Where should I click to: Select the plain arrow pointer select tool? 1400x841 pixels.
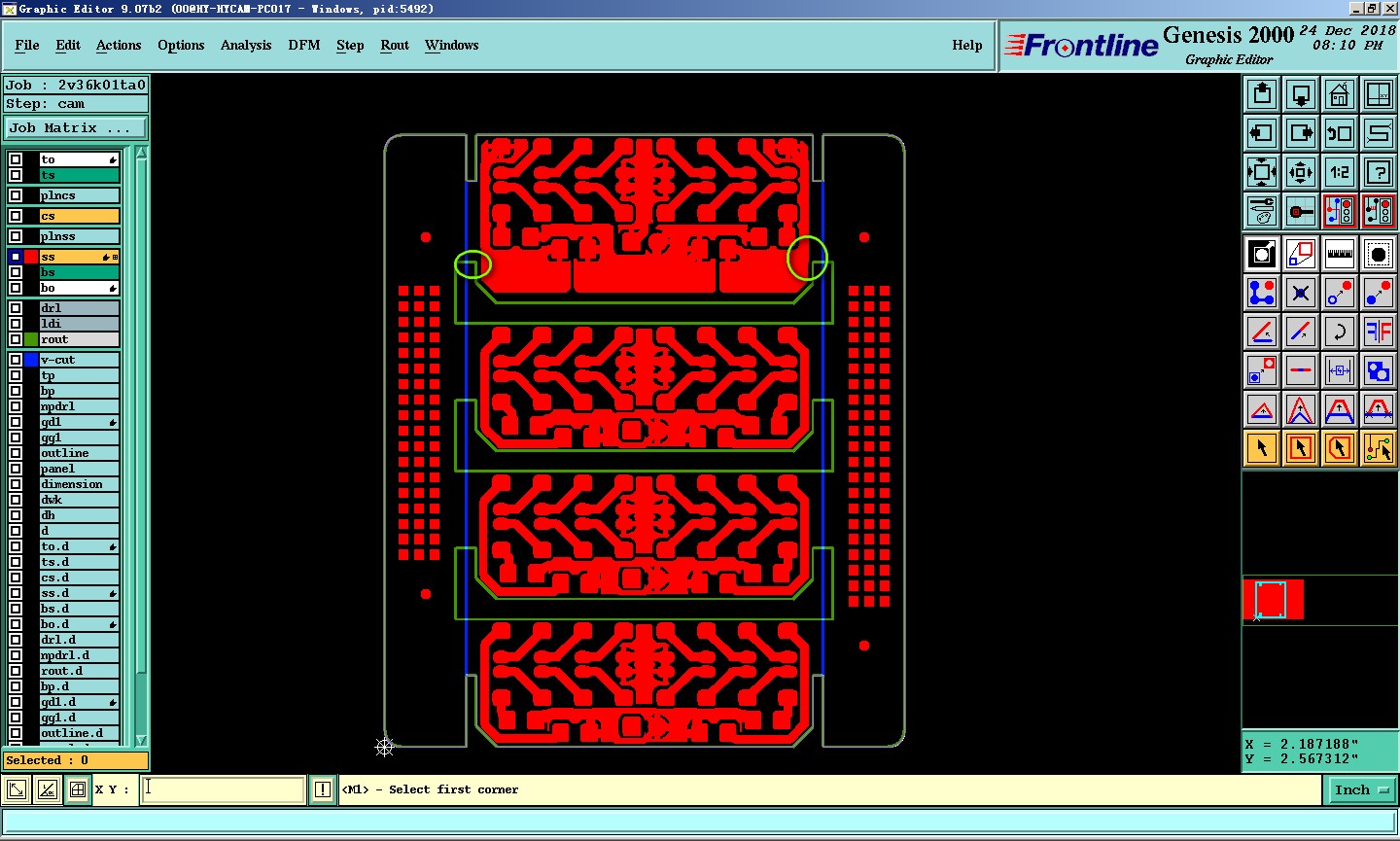[x=1262, y=448]
